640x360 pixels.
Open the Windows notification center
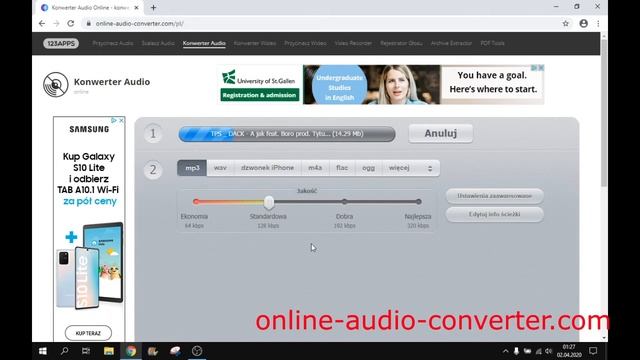click(x=593, y=351)
